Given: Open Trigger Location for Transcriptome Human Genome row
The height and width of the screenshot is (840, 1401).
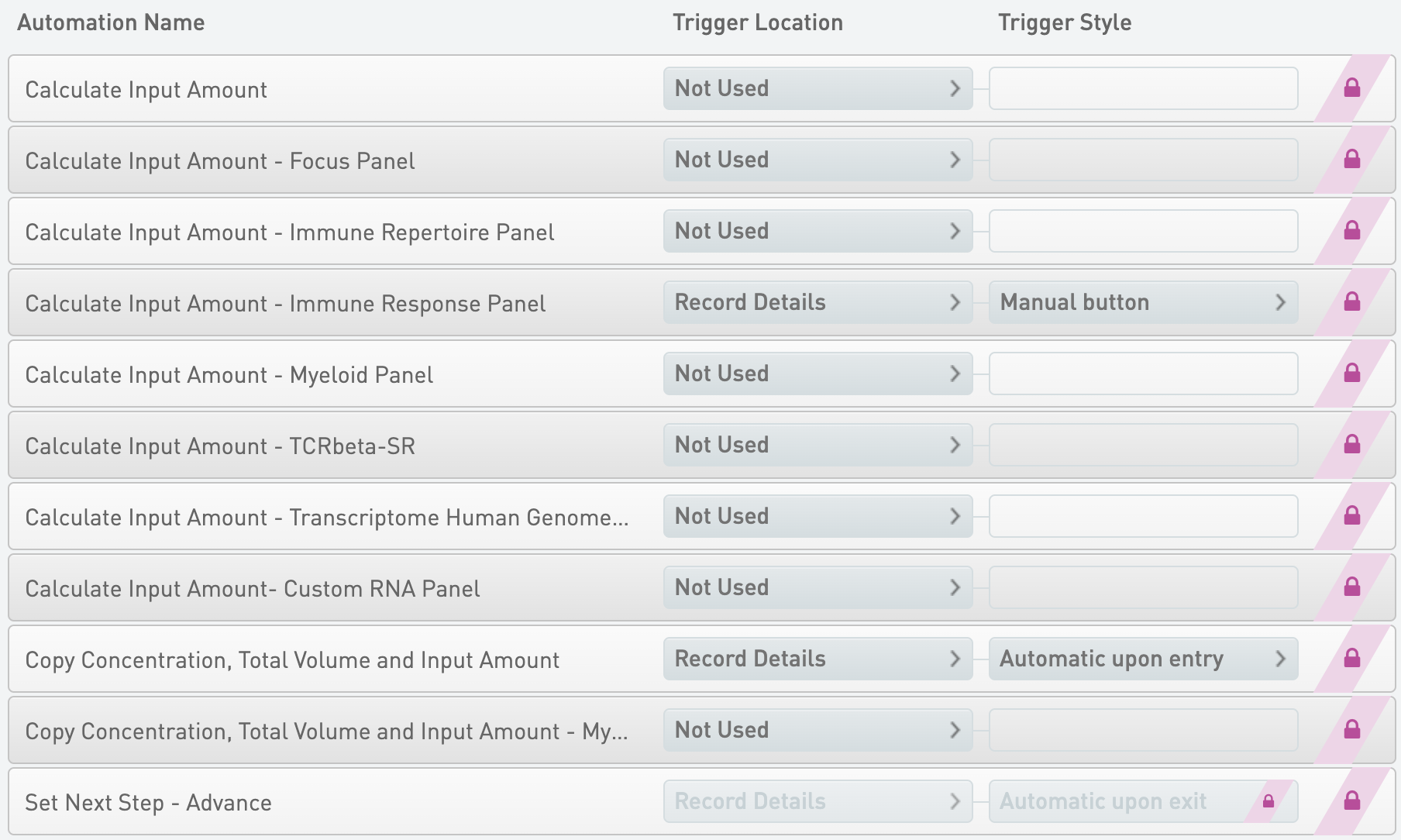Looking at the screenshot, I should point(818,516).
